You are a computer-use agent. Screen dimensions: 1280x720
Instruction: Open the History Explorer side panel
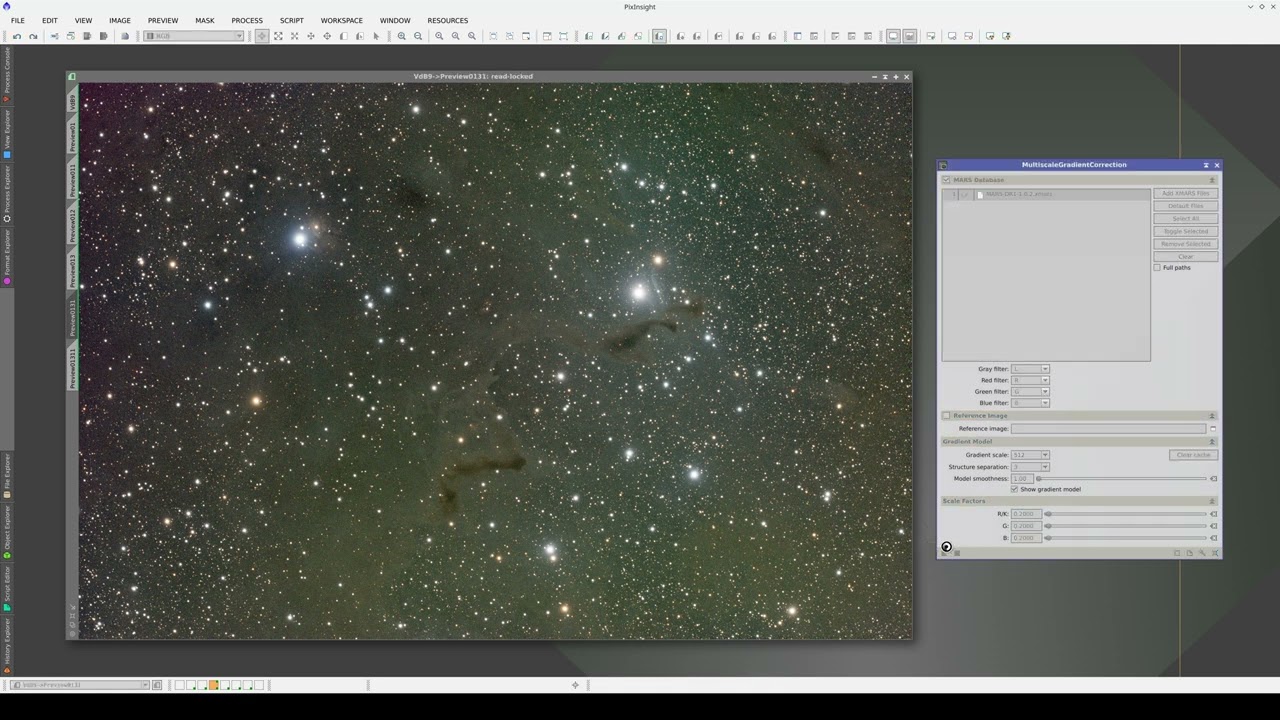pos(7,645)
